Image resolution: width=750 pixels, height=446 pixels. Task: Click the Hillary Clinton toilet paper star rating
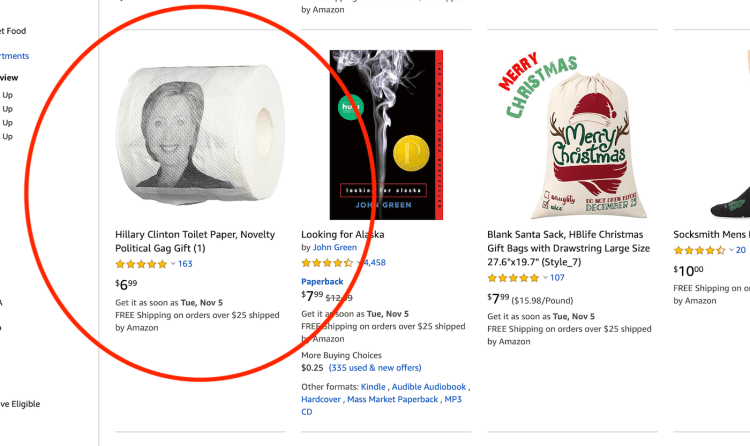coord(141,264)
